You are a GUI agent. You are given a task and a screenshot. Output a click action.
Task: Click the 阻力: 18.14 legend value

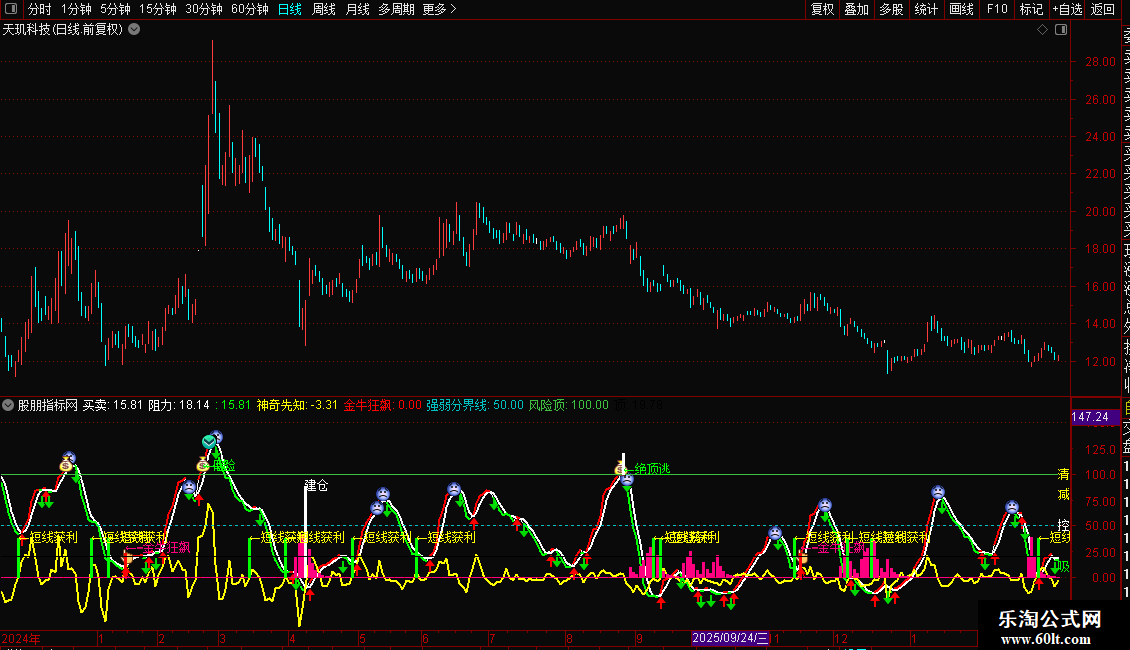coord(179,405)
